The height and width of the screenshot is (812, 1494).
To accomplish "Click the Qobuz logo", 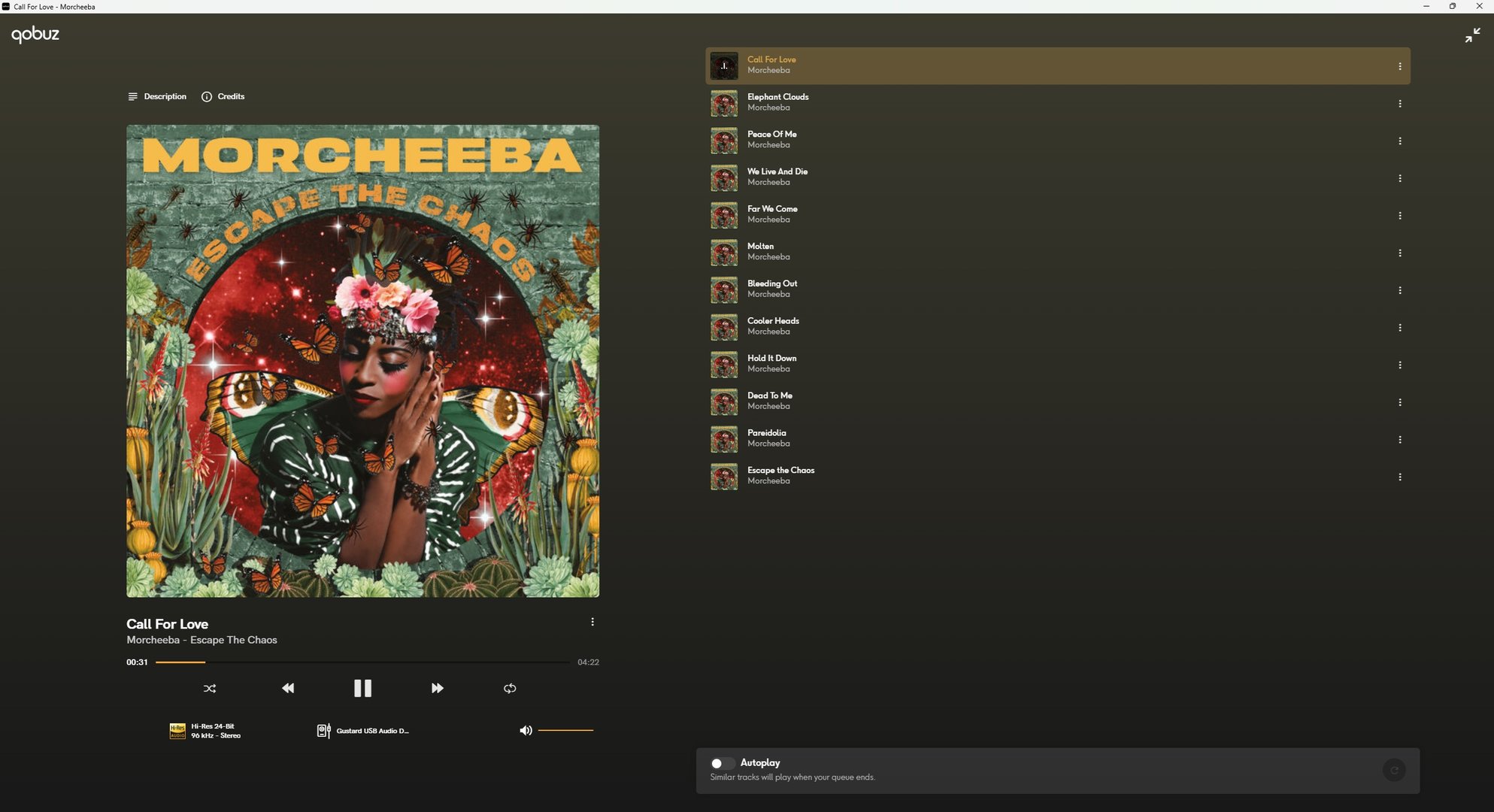I will click(x=35, y=34).
